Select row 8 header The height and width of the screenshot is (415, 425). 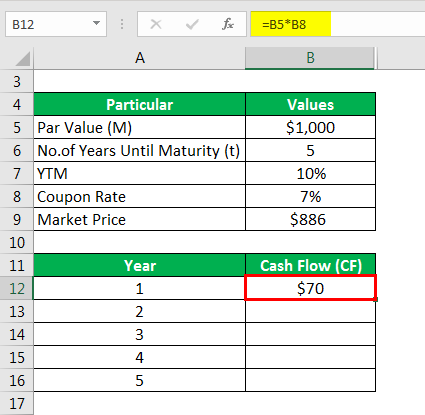click(x=17, y=196)
